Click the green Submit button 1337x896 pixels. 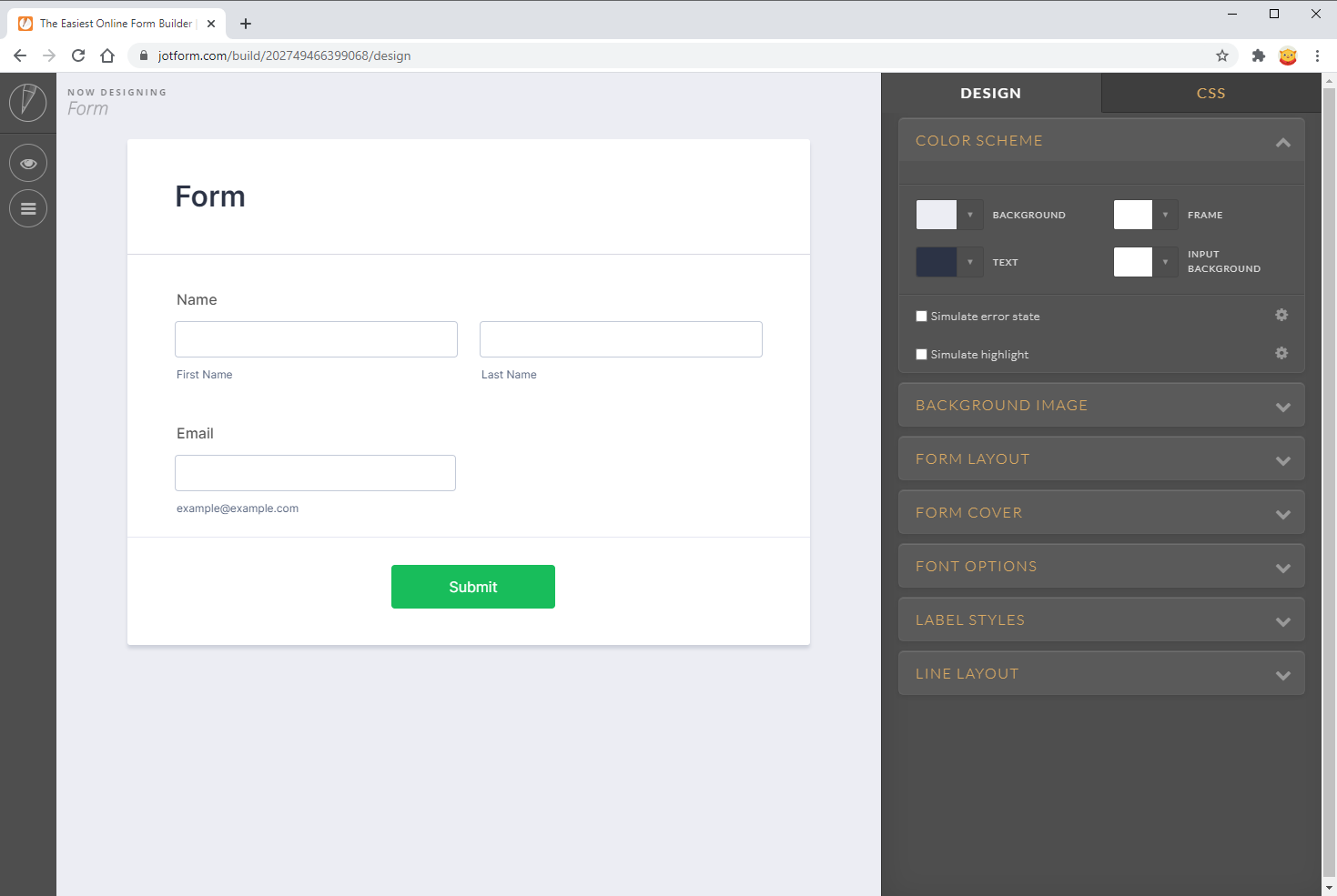click(x=473, y=587)
